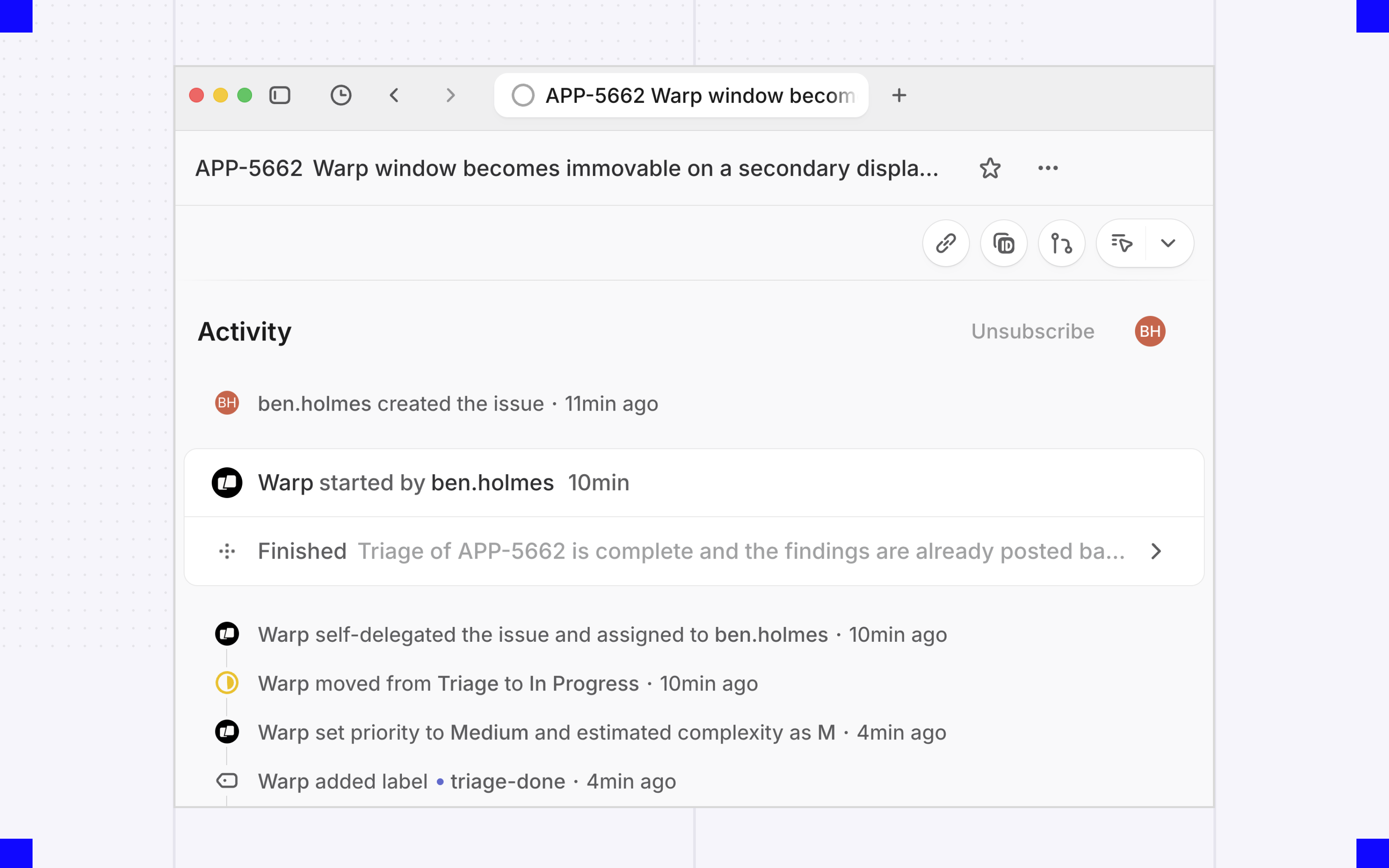Screen dimensions: 1389x868
Task: Go back with the left arrow
Action: coord(394,95)
